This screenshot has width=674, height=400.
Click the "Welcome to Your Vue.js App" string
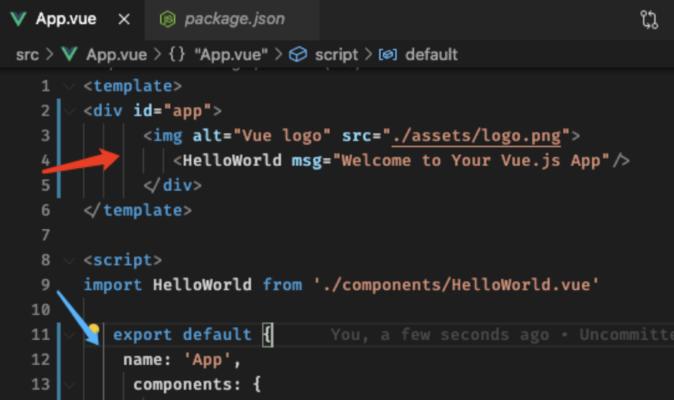coord(472,161)
